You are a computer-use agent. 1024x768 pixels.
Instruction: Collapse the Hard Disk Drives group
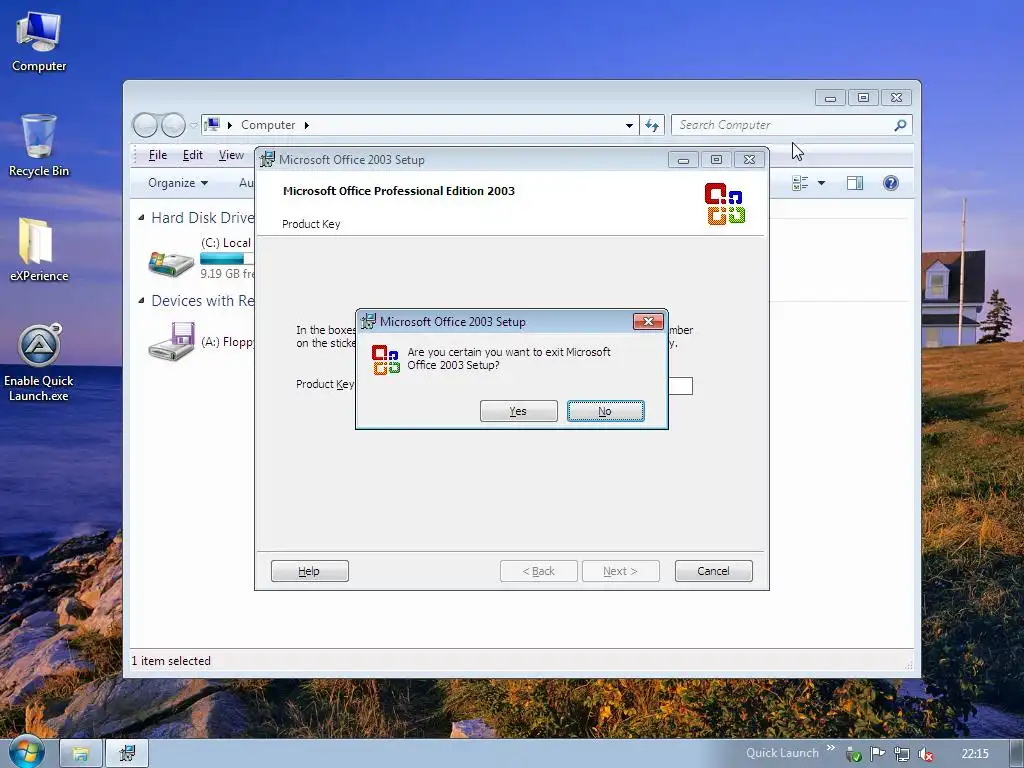coord(141,217)
